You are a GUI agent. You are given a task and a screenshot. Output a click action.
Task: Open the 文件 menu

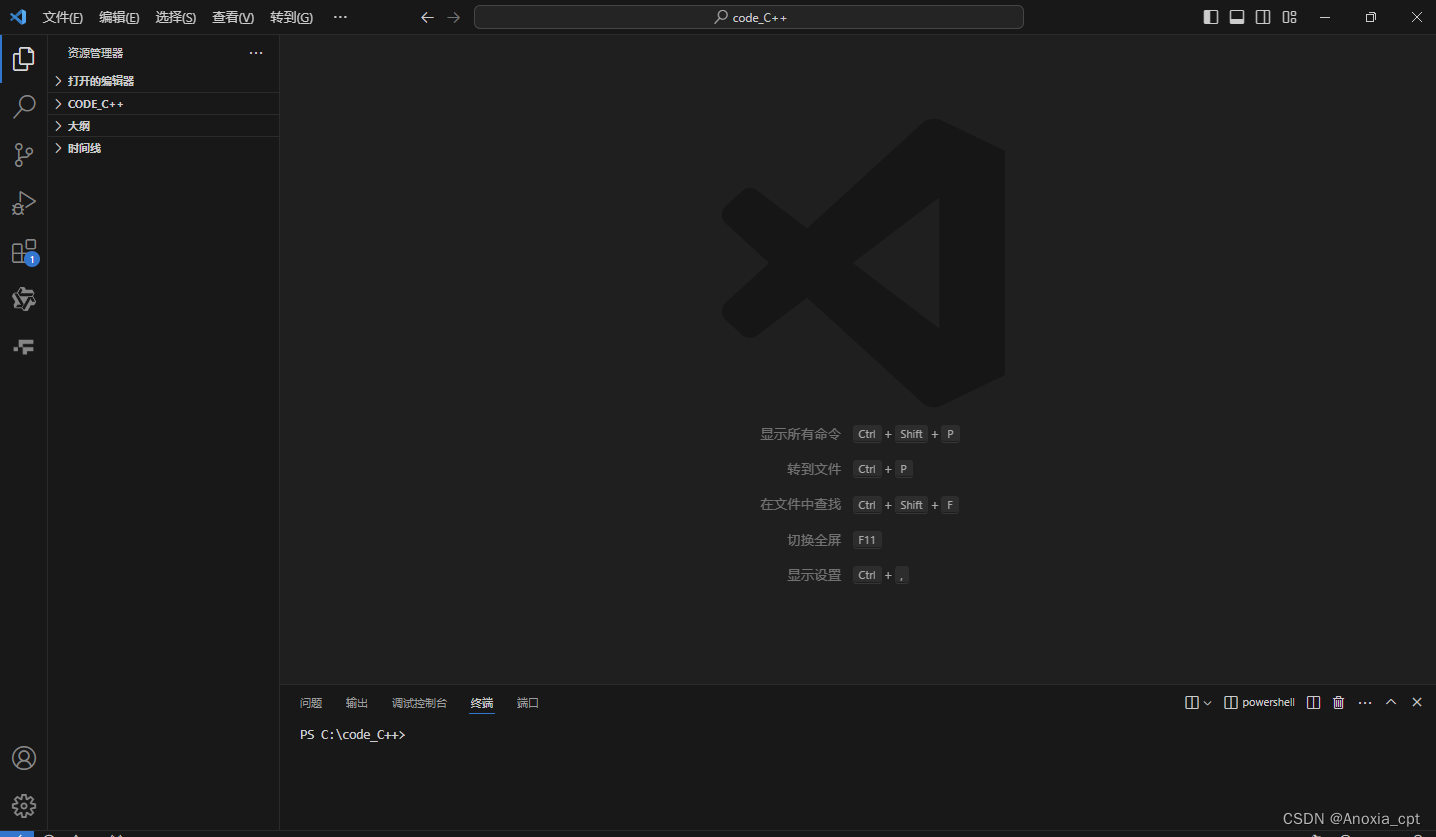click(62, 17)
